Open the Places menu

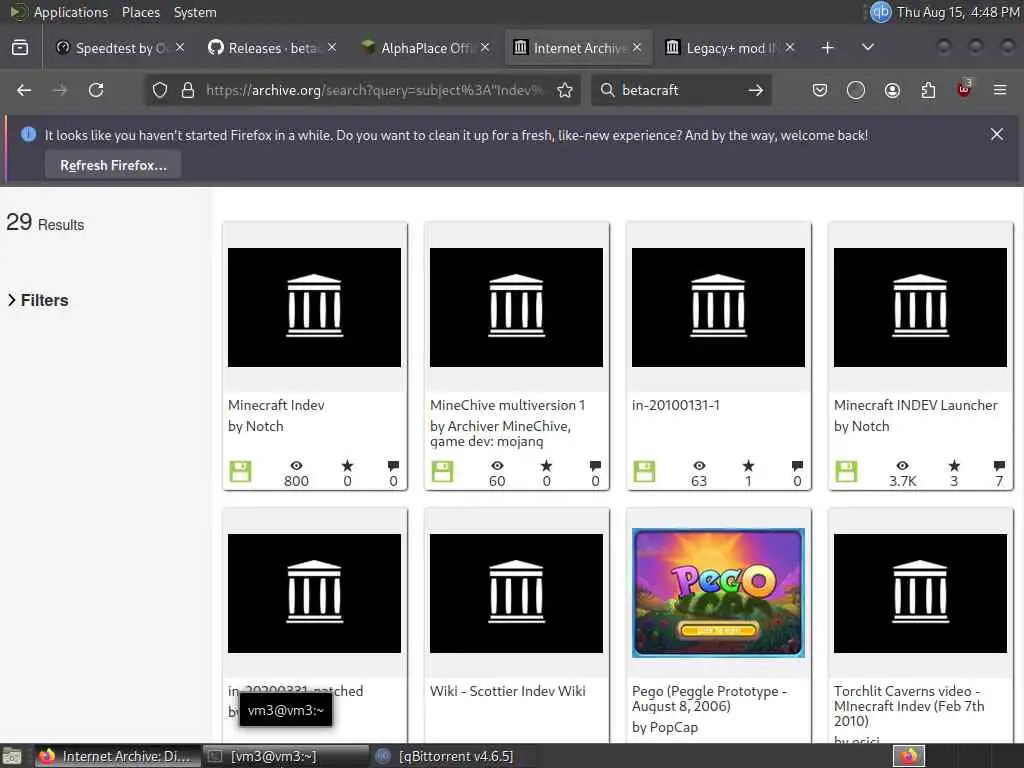140,12
